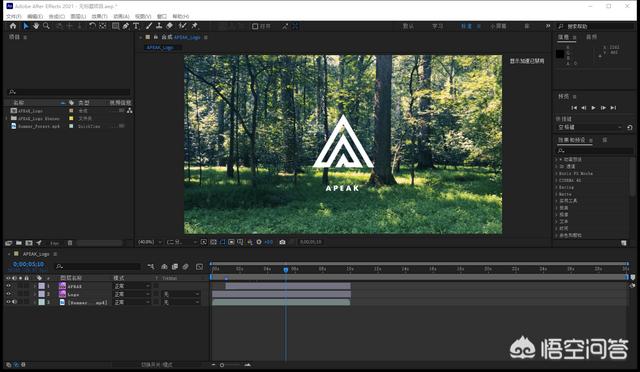Viewport: 640px width, 372px height.
Task: Select the Hand tool in the toolbar
Action: [x=36, y=26]
